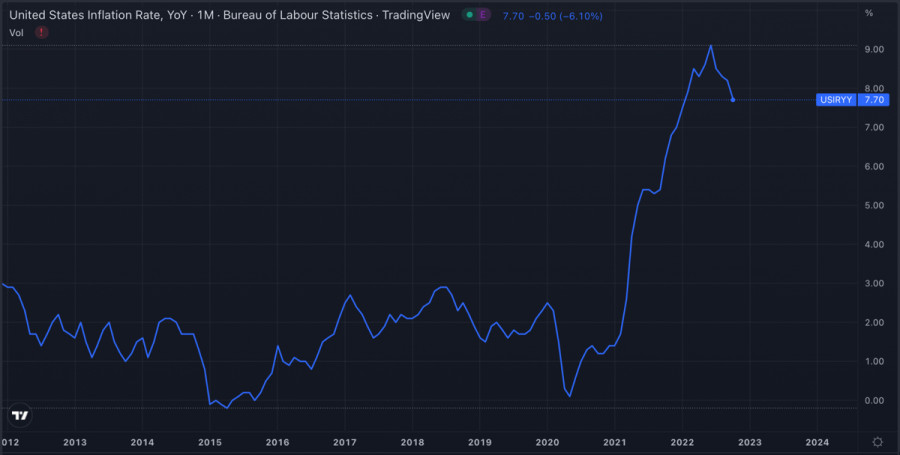The height and width of the screenshot is (455, 900).
Task: Click the 2022 inflation peak on the chart line
Action: tap(710, 46)
